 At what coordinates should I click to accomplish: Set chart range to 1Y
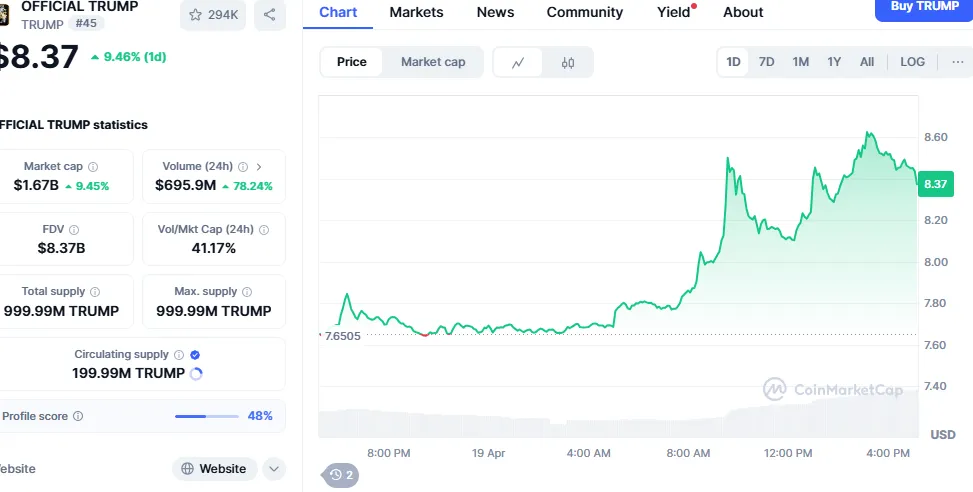(x=834, y=62)
